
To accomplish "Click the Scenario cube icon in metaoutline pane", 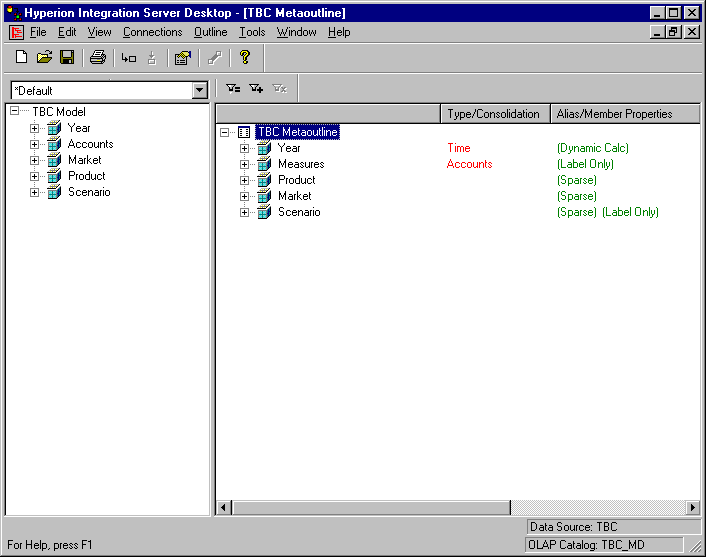I will tap(264, 212).
